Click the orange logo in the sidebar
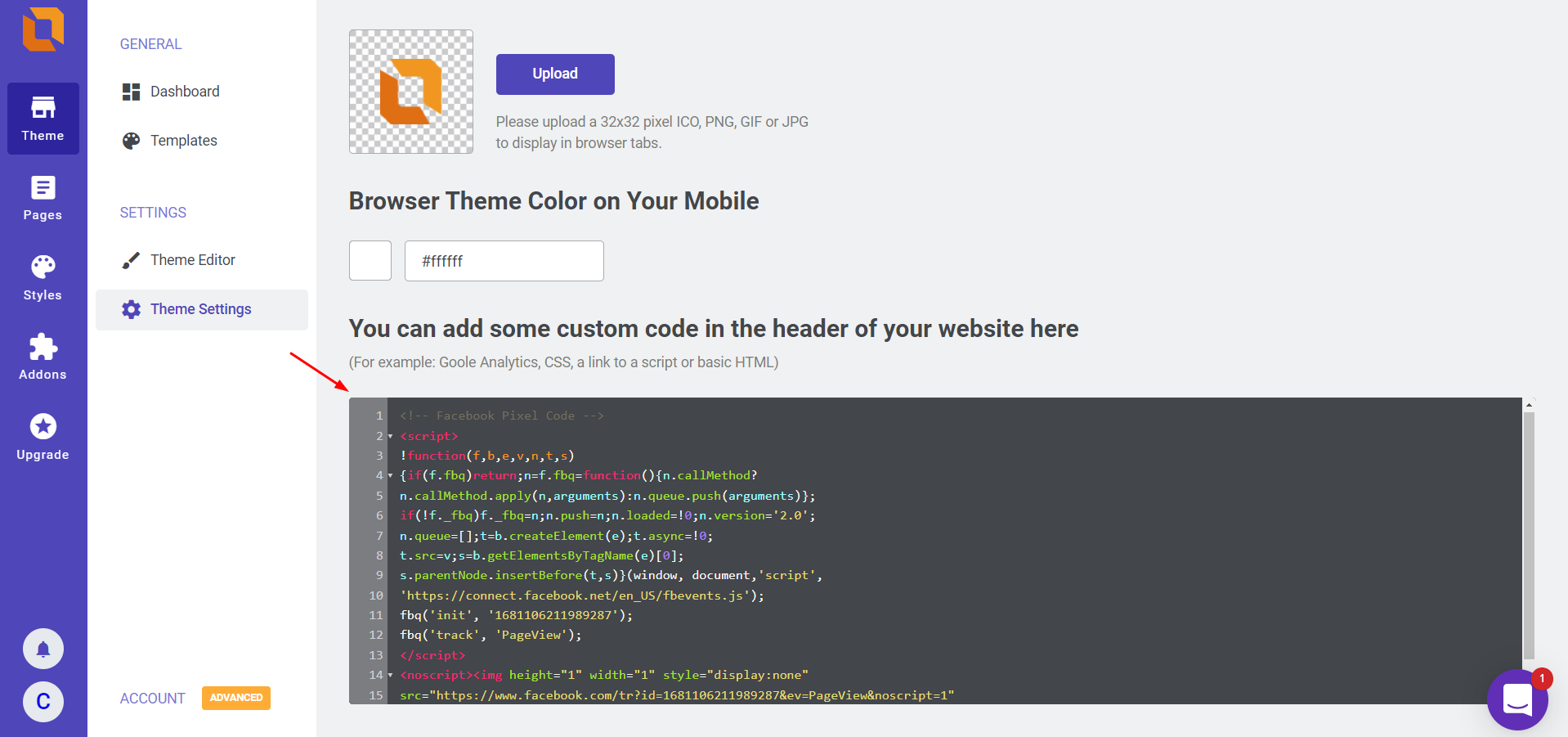The width and height of the screenshot is (1568, 737). 43,29
